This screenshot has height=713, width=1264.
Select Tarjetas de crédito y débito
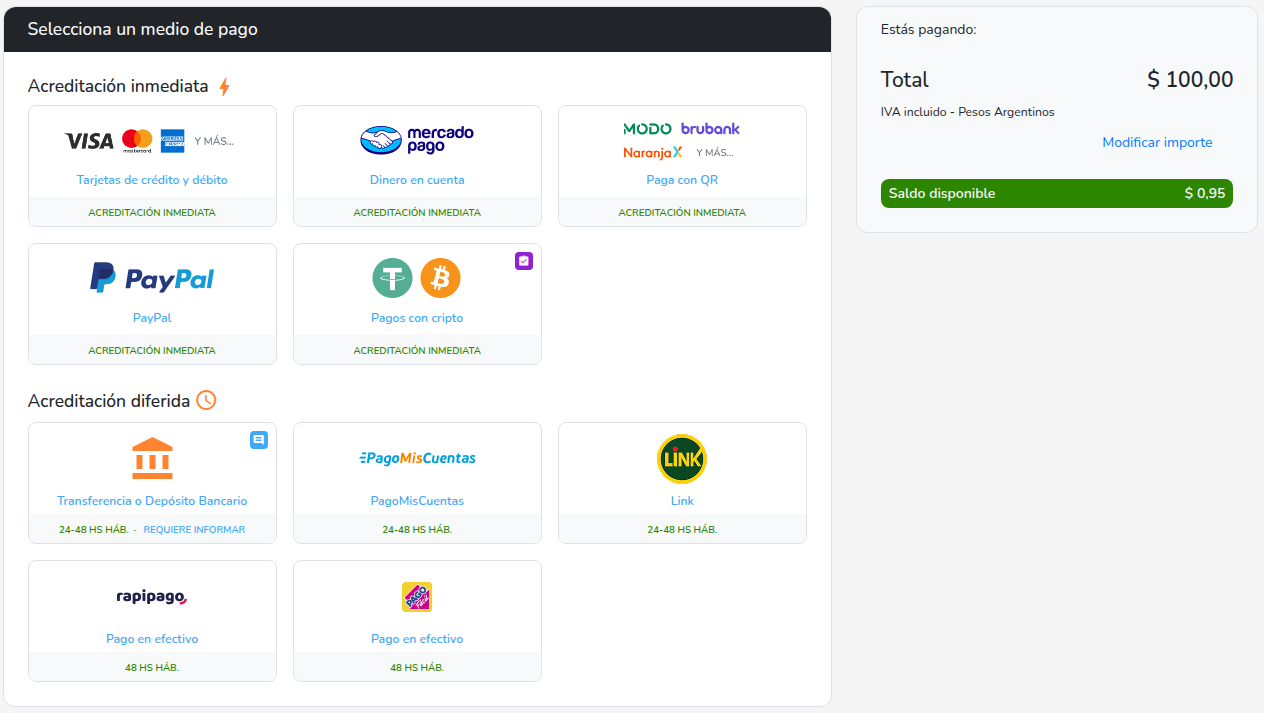(x=152, y=180)
